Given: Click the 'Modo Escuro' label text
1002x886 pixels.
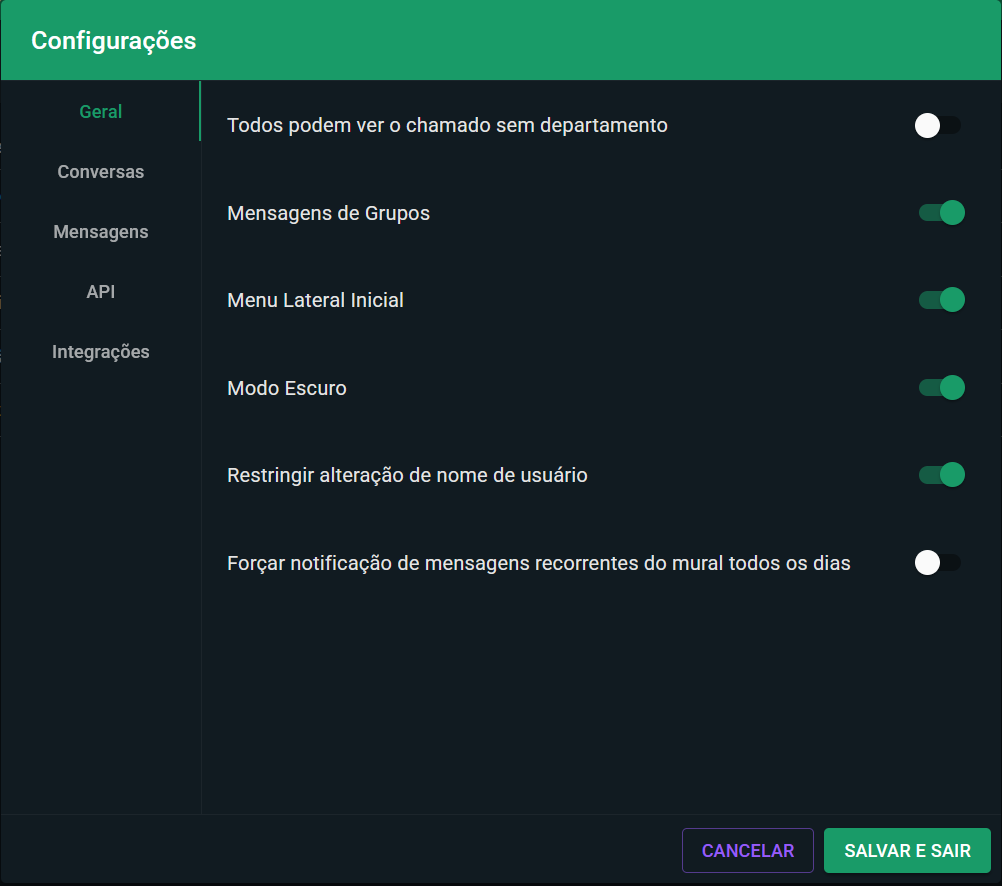Looking at the screenshot, I should click(287, 388).
